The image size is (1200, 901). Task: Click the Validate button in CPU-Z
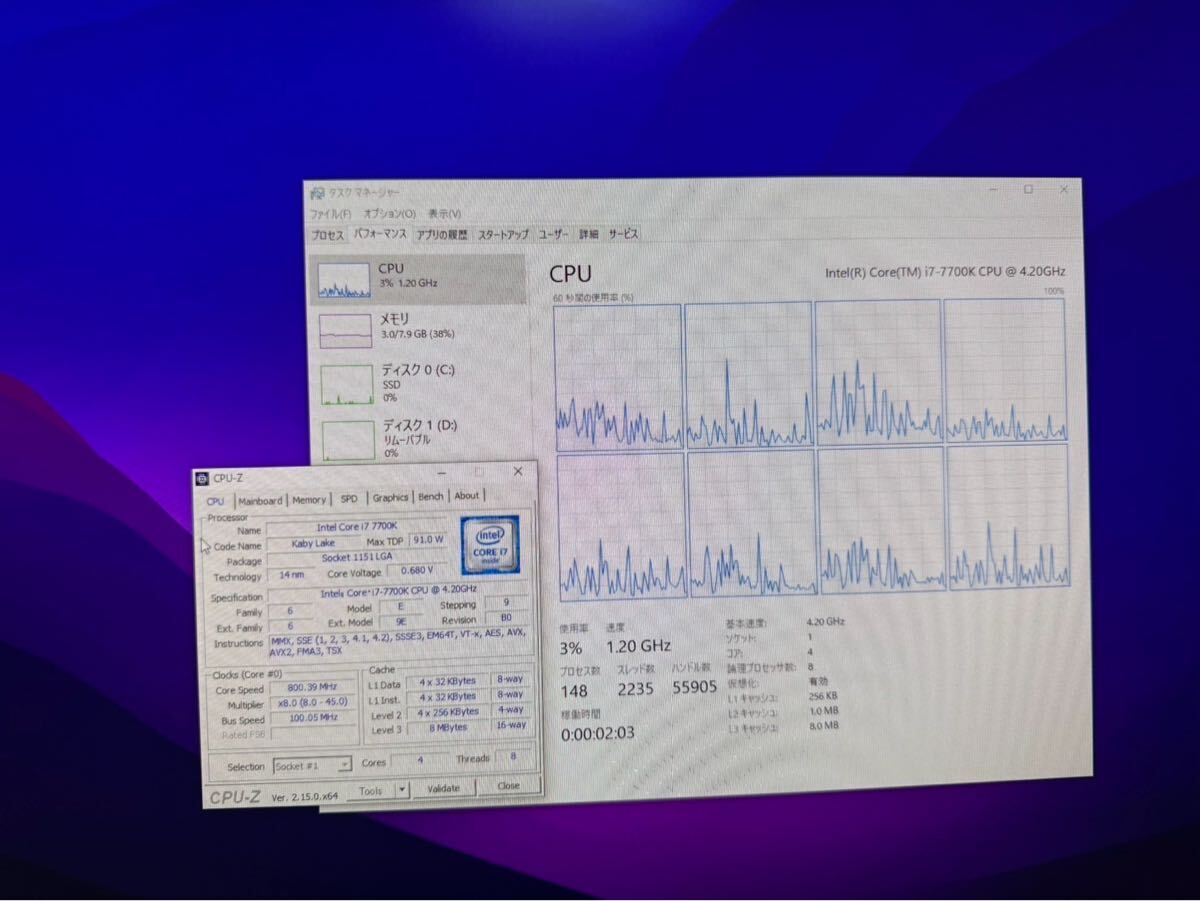pos(443,788)
